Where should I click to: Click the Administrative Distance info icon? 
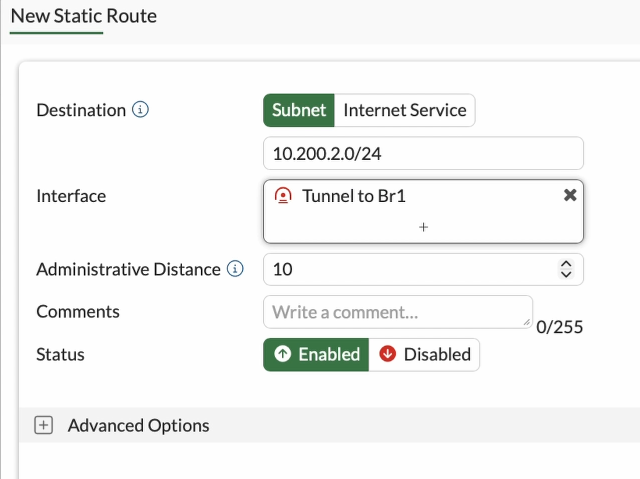(235, 269)
